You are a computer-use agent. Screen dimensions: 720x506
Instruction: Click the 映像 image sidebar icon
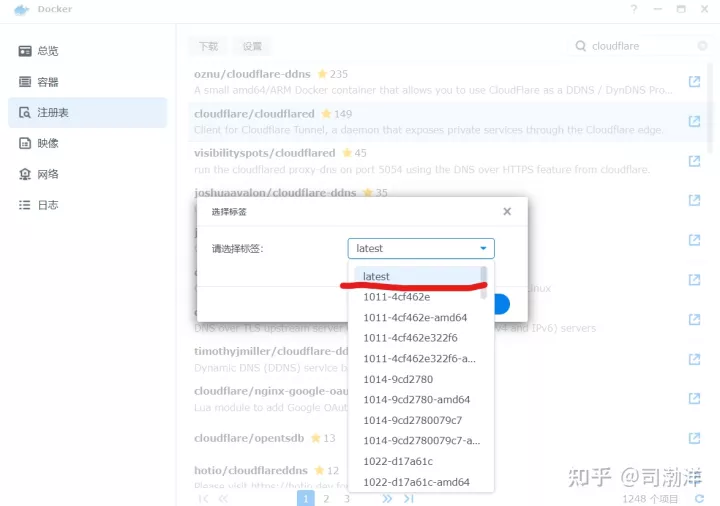25,143
